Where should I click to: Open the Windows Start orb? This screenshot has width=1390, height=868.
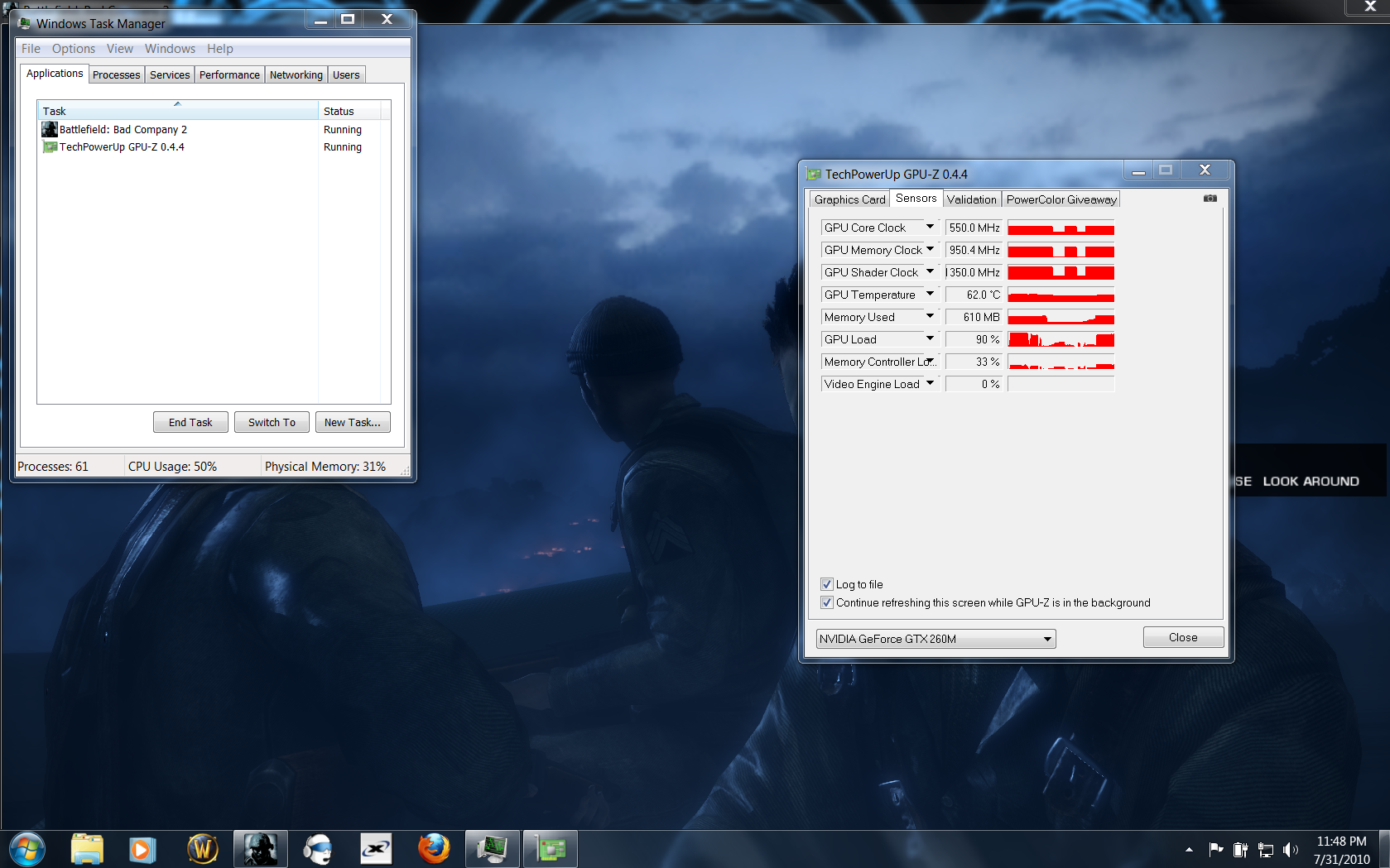coord(26,849)
